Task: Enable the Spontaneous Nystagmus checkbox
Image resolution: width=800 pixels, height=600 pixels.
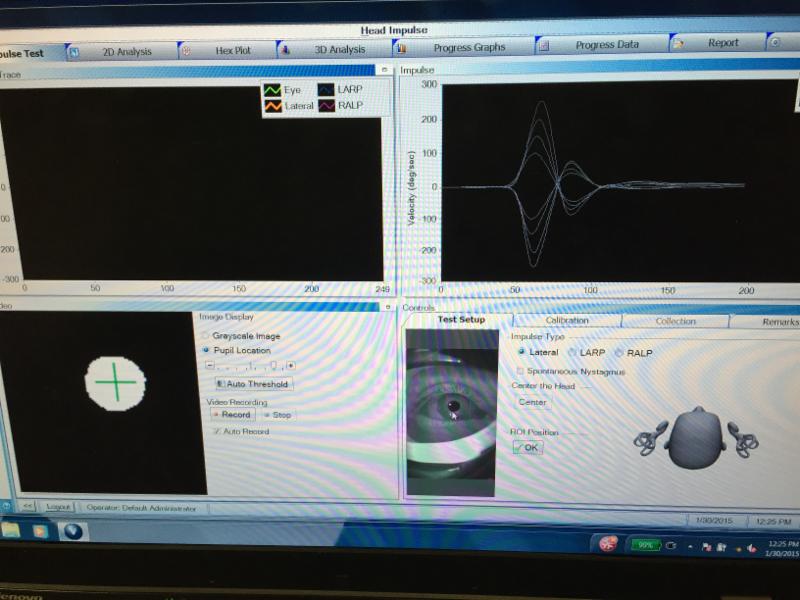Action: tap(520, 371)
